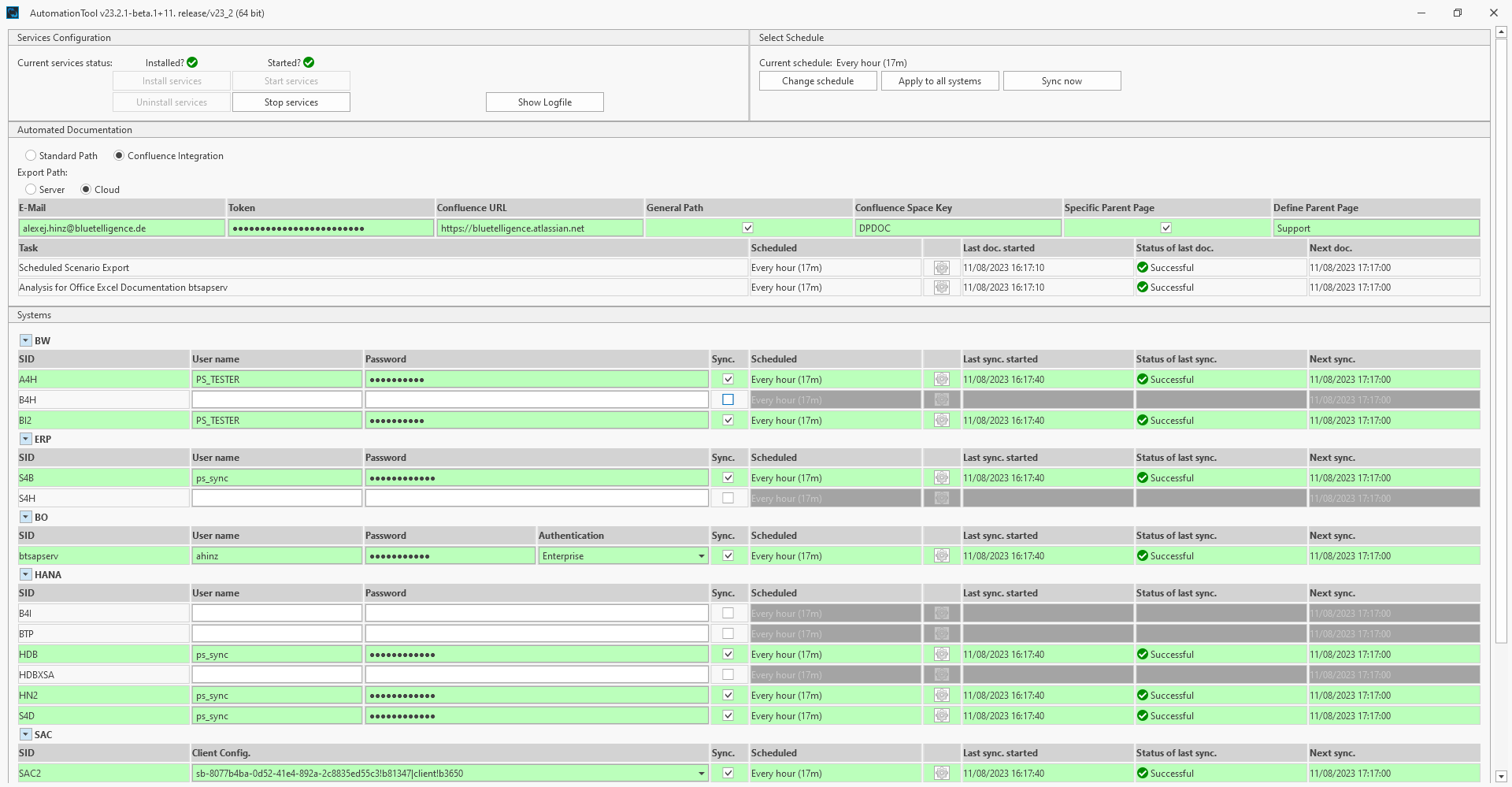Click schedule gear icon for HN2 system

941,696
